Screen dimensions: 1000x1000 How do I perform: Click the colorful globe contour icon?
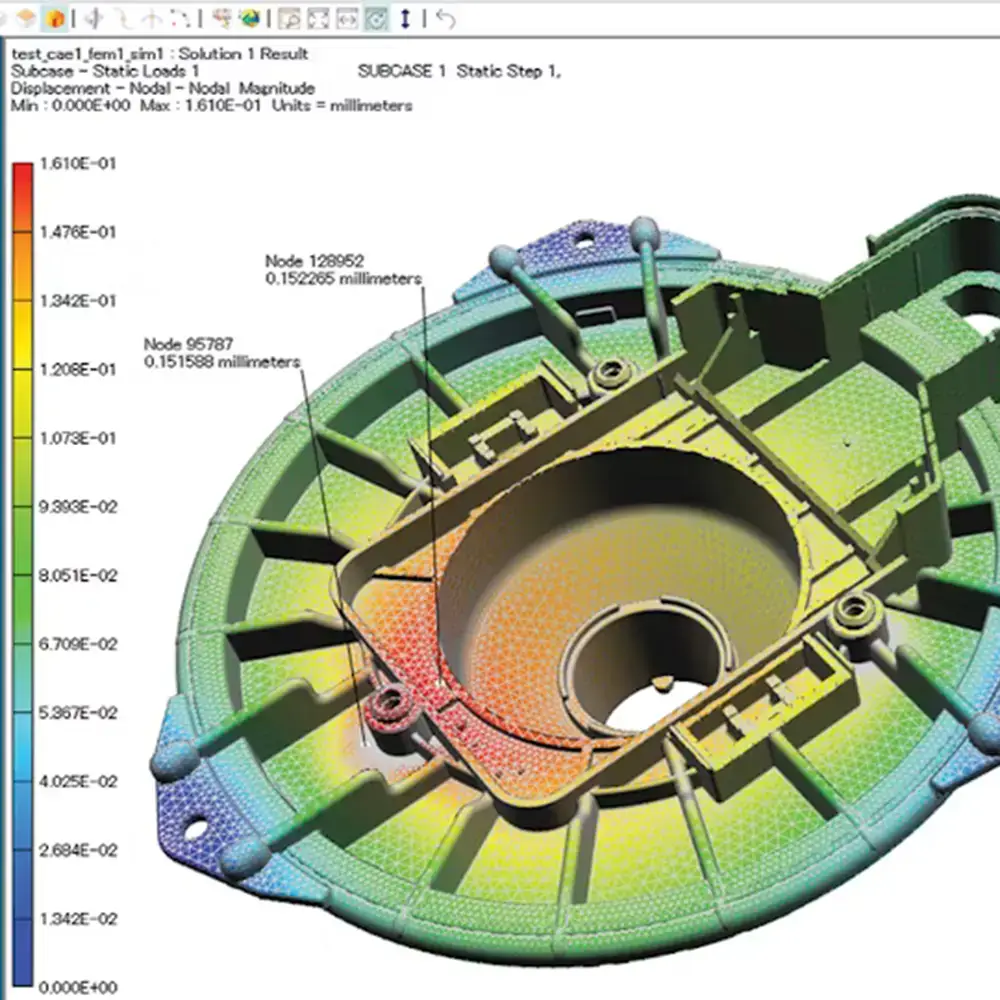(250, 19)
